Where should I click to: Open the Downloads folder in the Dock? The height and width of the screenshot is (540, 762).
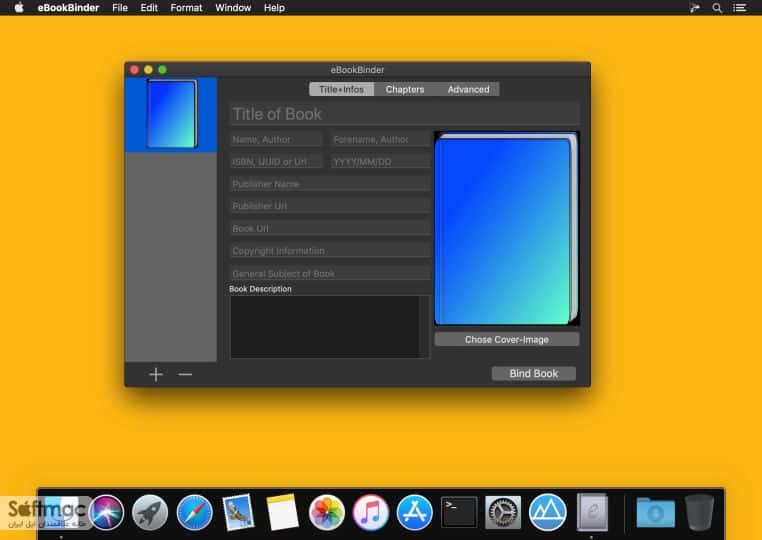[x=656, y=512]
